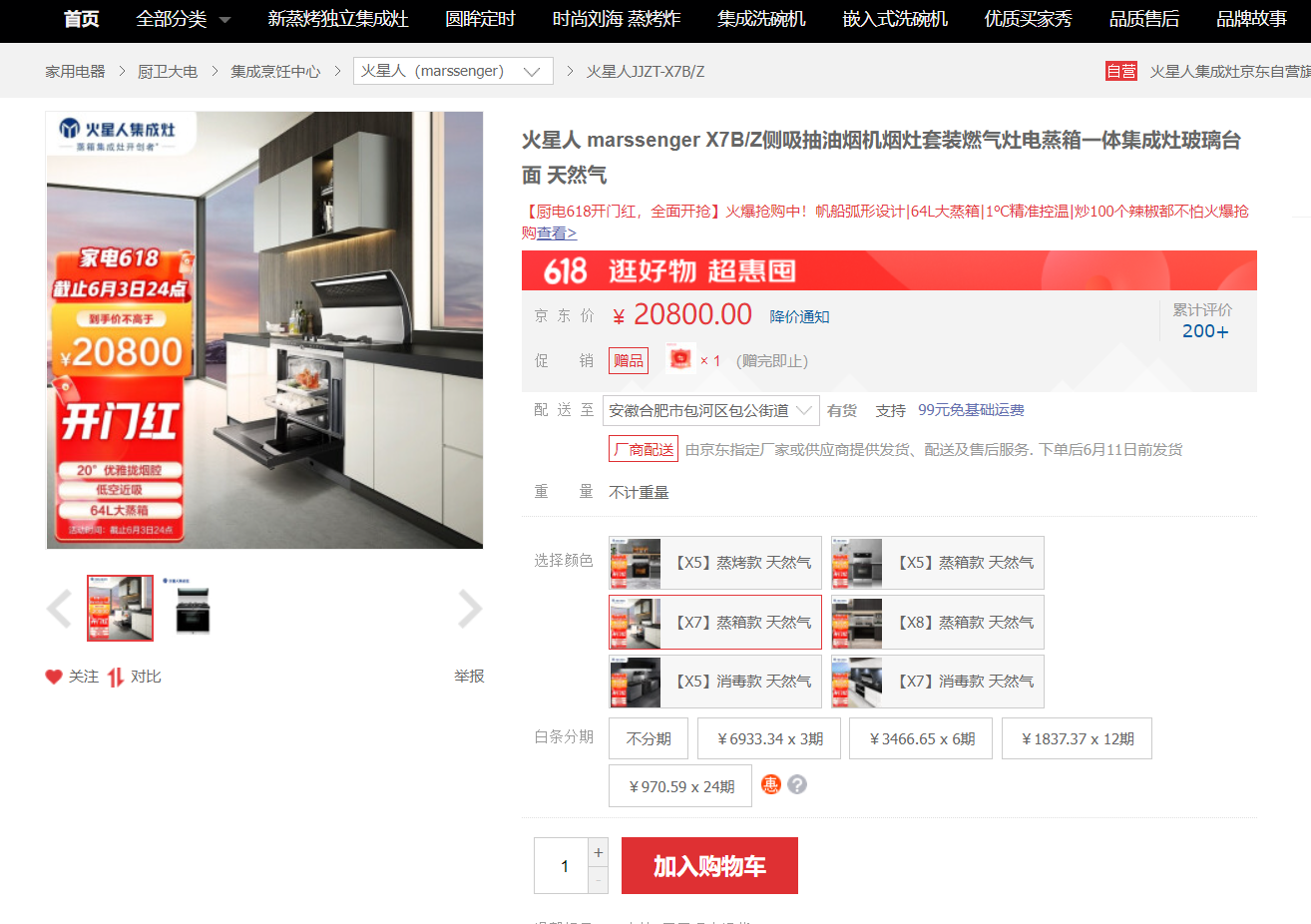Click 加入购物车 button
This screenshot has width=1311, height=924.
709,866
